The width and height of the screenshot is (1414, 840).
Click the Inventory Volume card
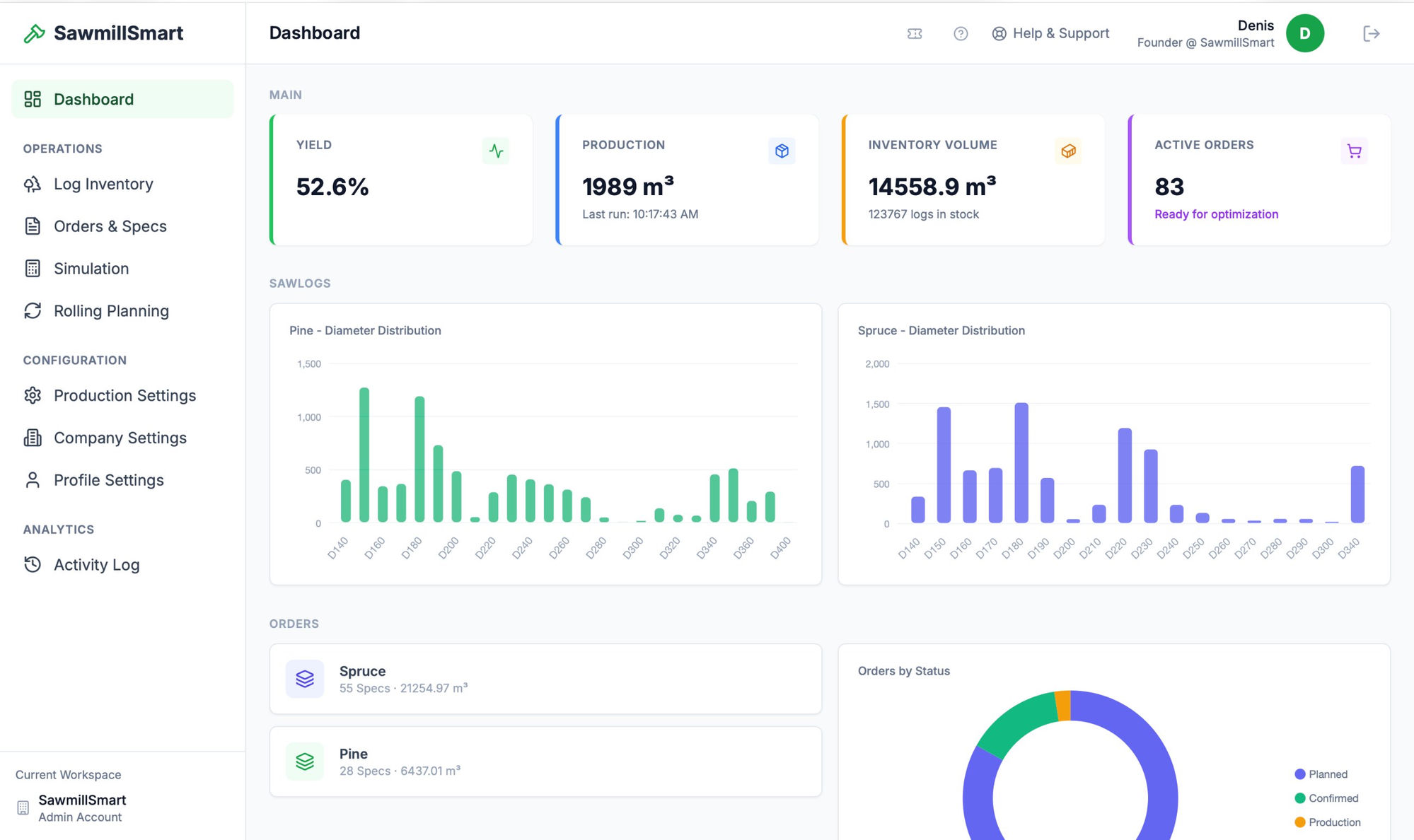pos(973,180)
